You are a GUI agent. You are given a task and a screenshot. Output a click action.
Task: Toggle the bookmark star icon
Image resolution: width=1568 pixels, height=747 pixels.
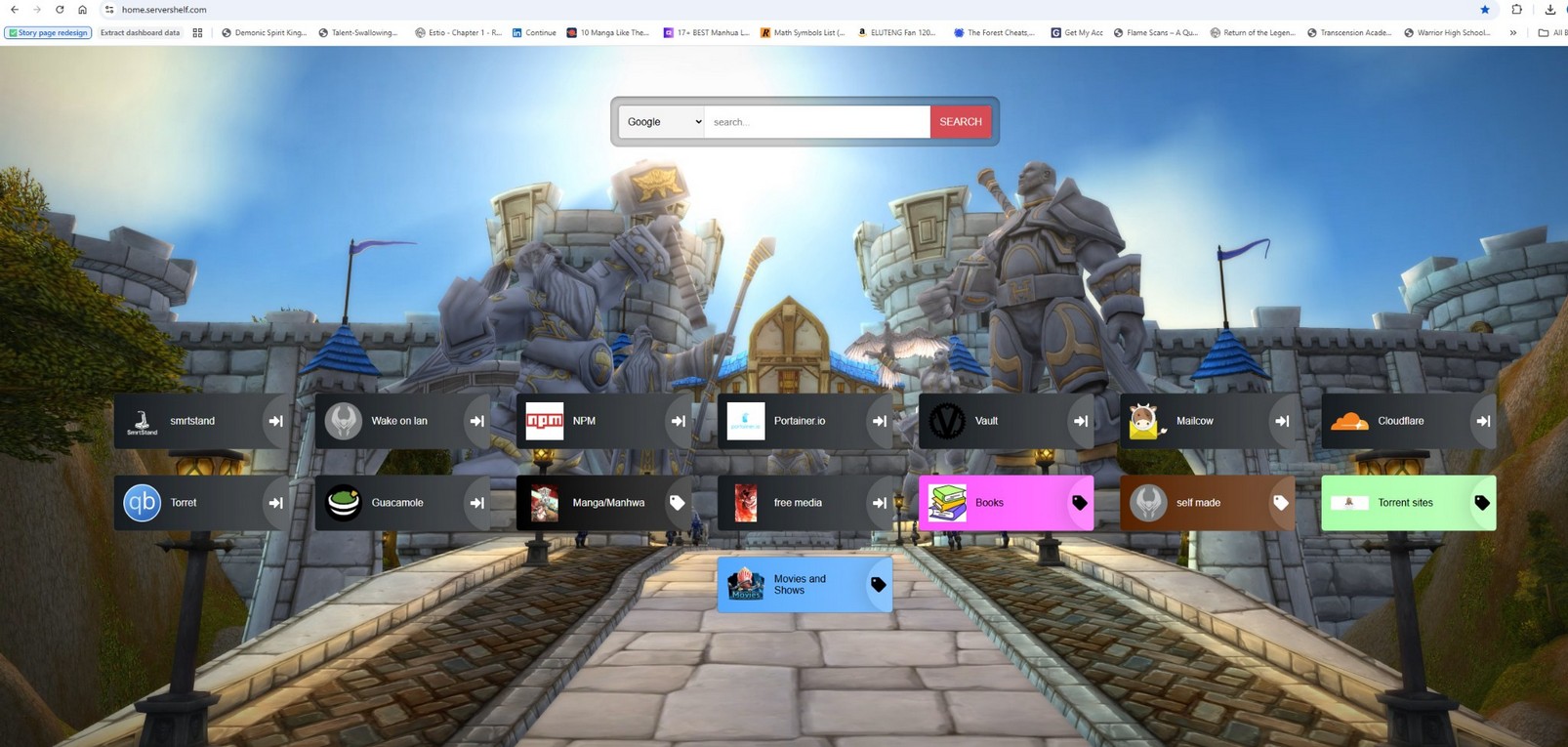click(x=1485, y=10)
